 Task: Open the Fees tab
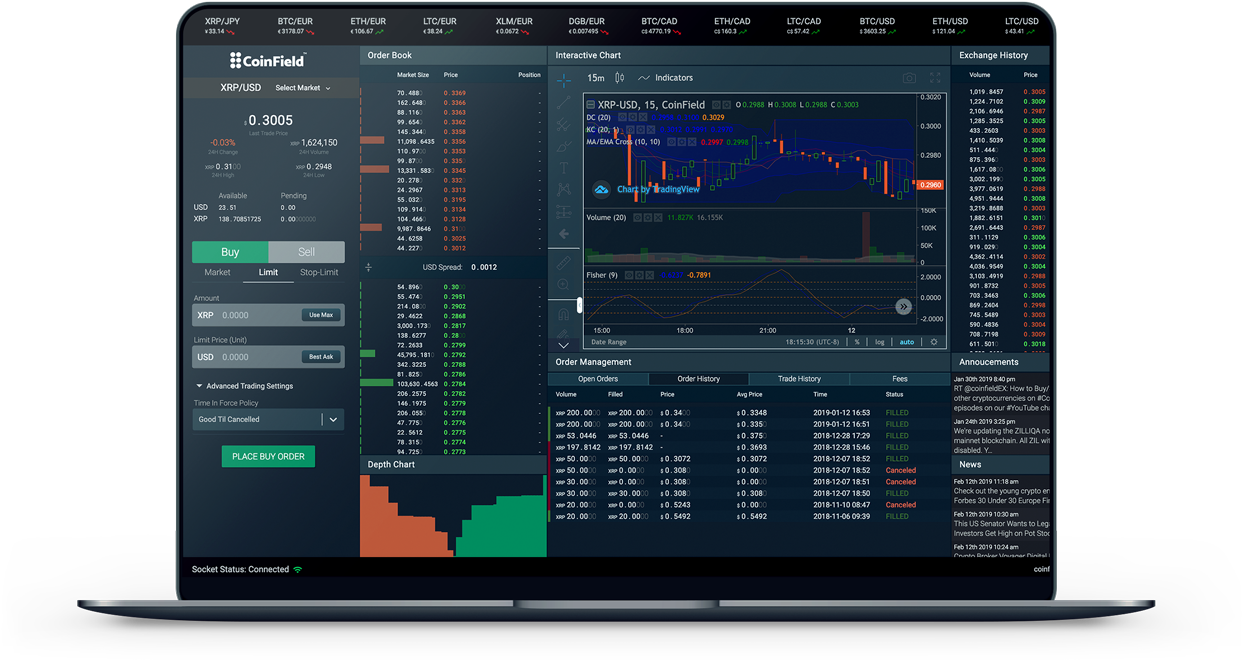pyautogui.click(x=900, y=379)
